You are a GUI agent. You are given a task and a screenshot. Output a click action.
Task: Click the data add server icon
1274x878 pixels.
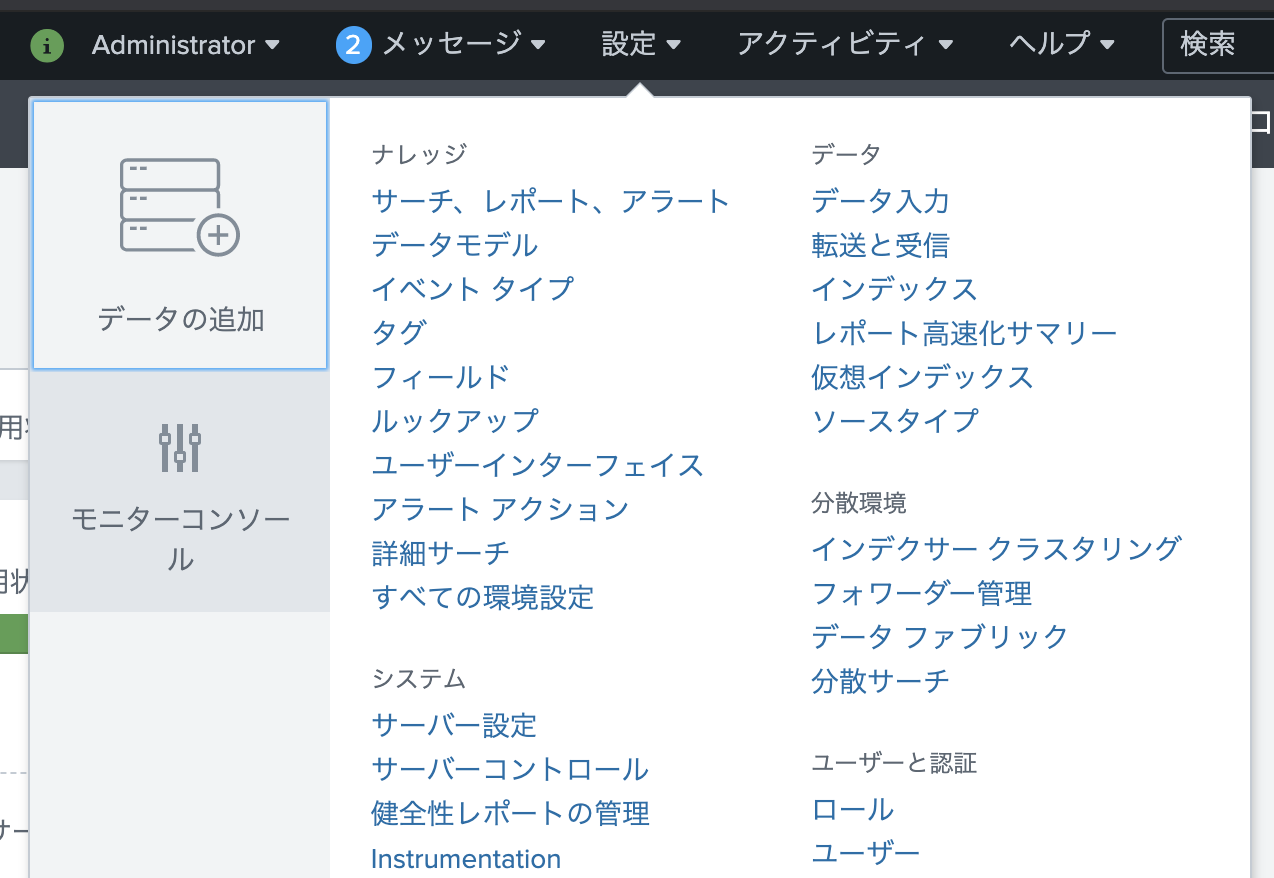(x=180, y=206)
